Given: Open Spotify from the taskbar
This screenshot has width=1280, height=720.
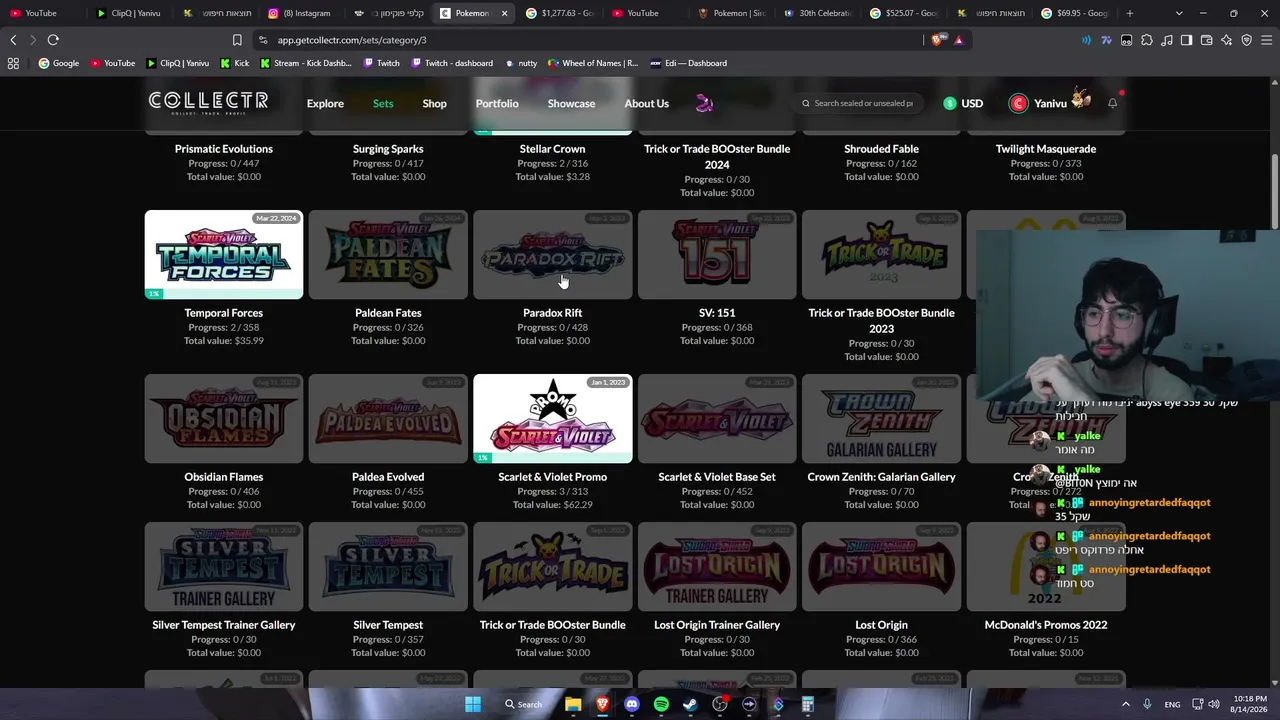Looking at the screenshot, I should (661, 704).
